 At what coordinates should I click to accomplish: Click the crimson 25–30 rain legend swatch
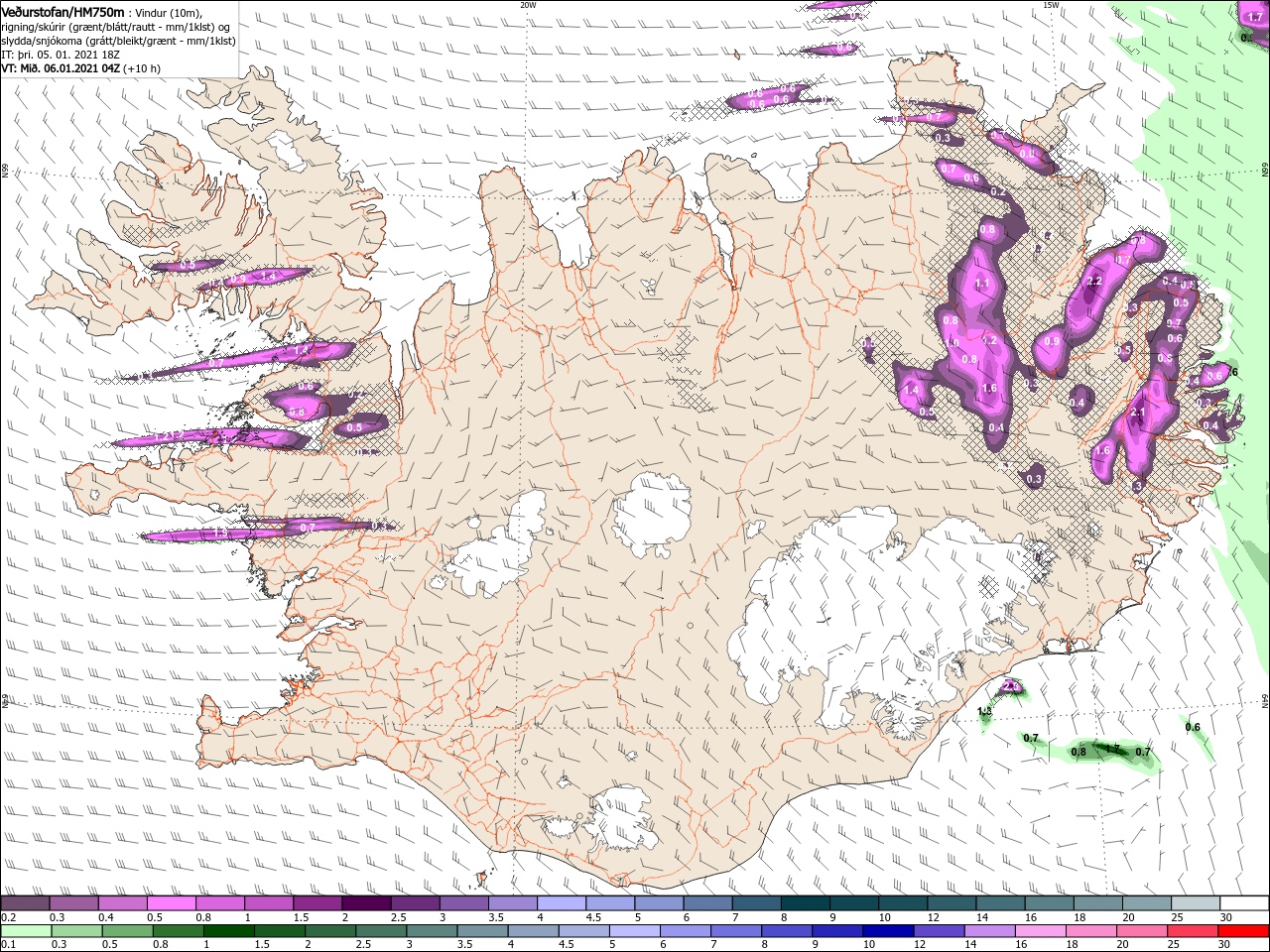coord(1193,931)
